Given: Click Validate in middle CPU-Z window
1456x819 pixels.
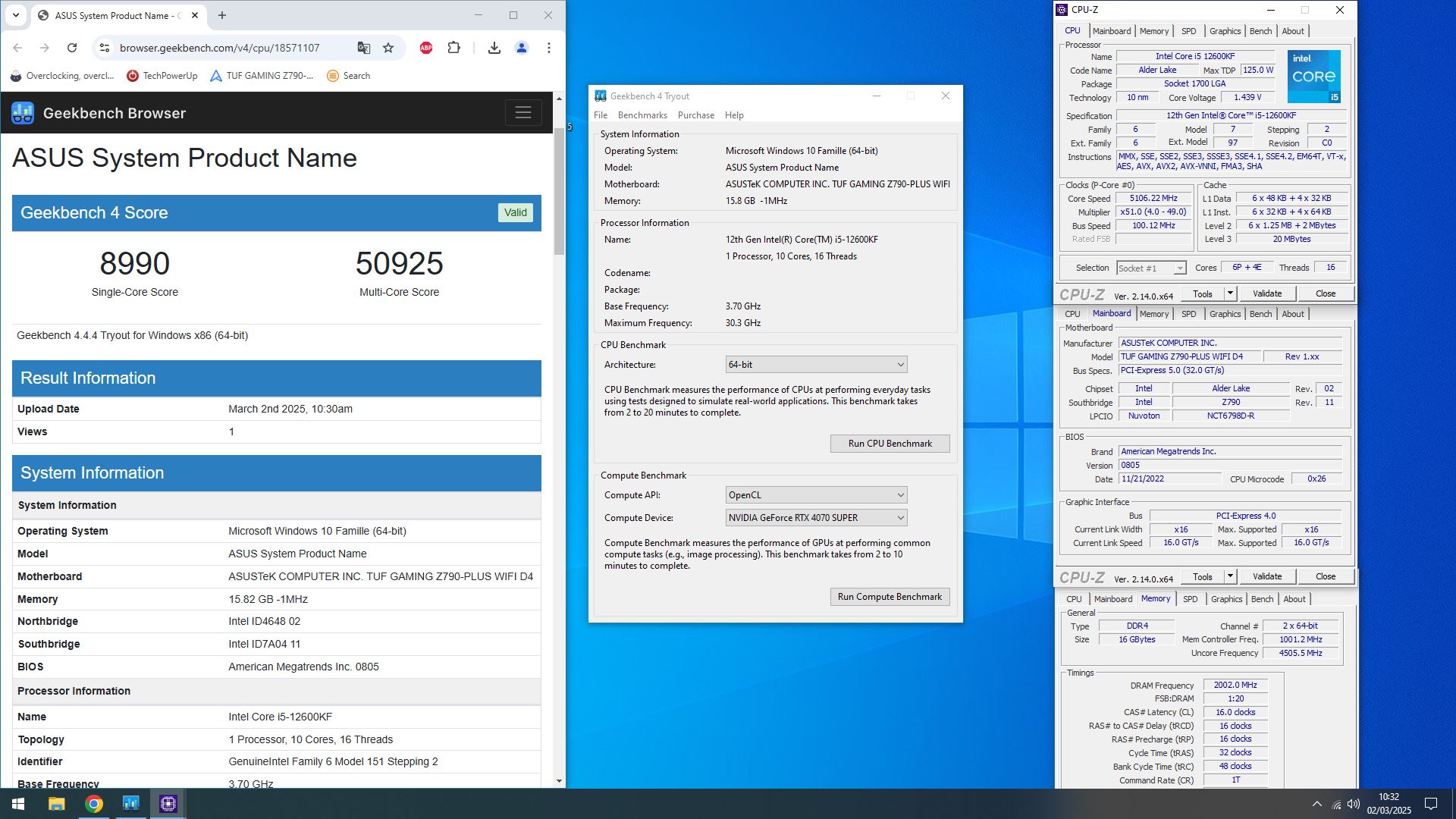Looking at the screenshot, I should [x=1267, y=577].
